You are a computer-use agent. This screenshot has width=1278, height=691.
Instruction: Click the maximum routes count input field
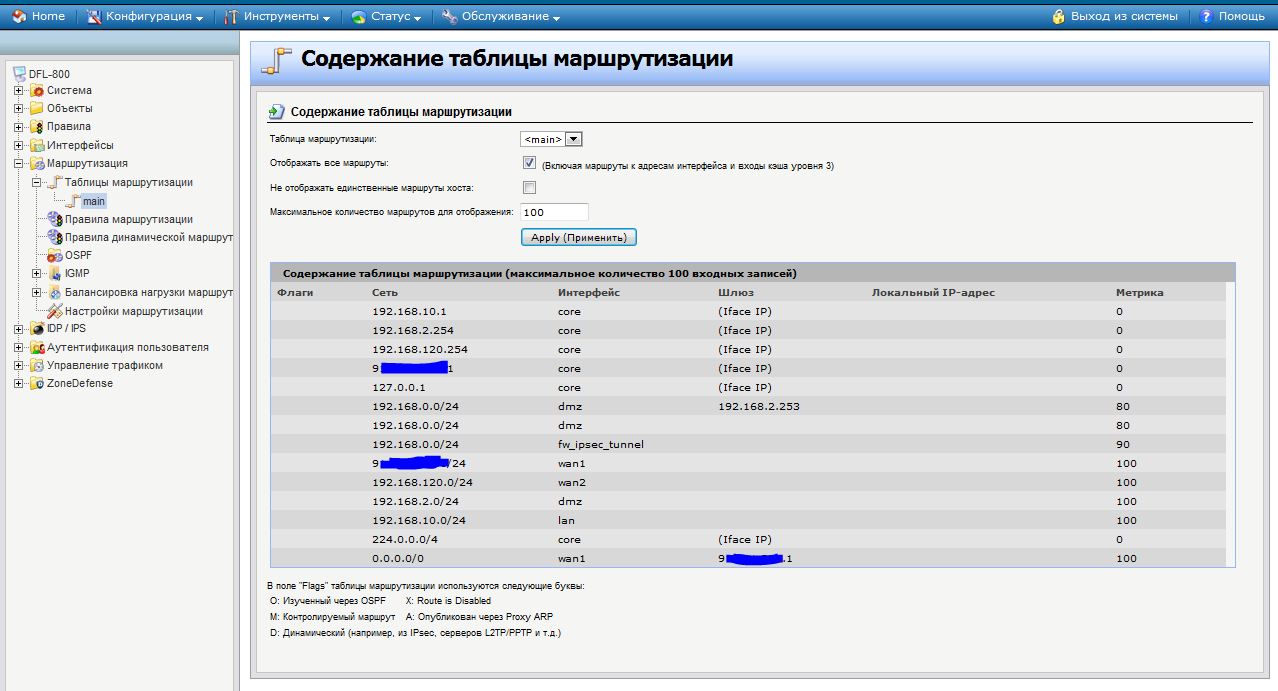point(554,212)
